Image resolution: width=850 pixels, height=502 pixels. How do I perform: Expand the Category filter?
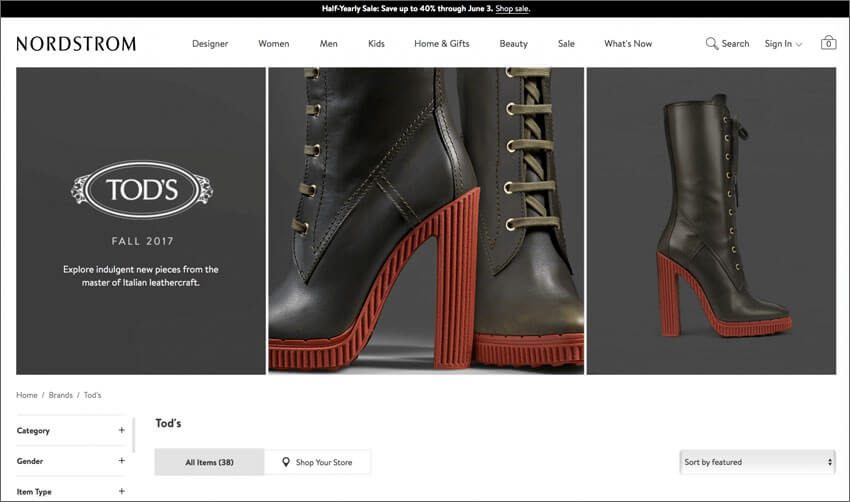point(71,430)
